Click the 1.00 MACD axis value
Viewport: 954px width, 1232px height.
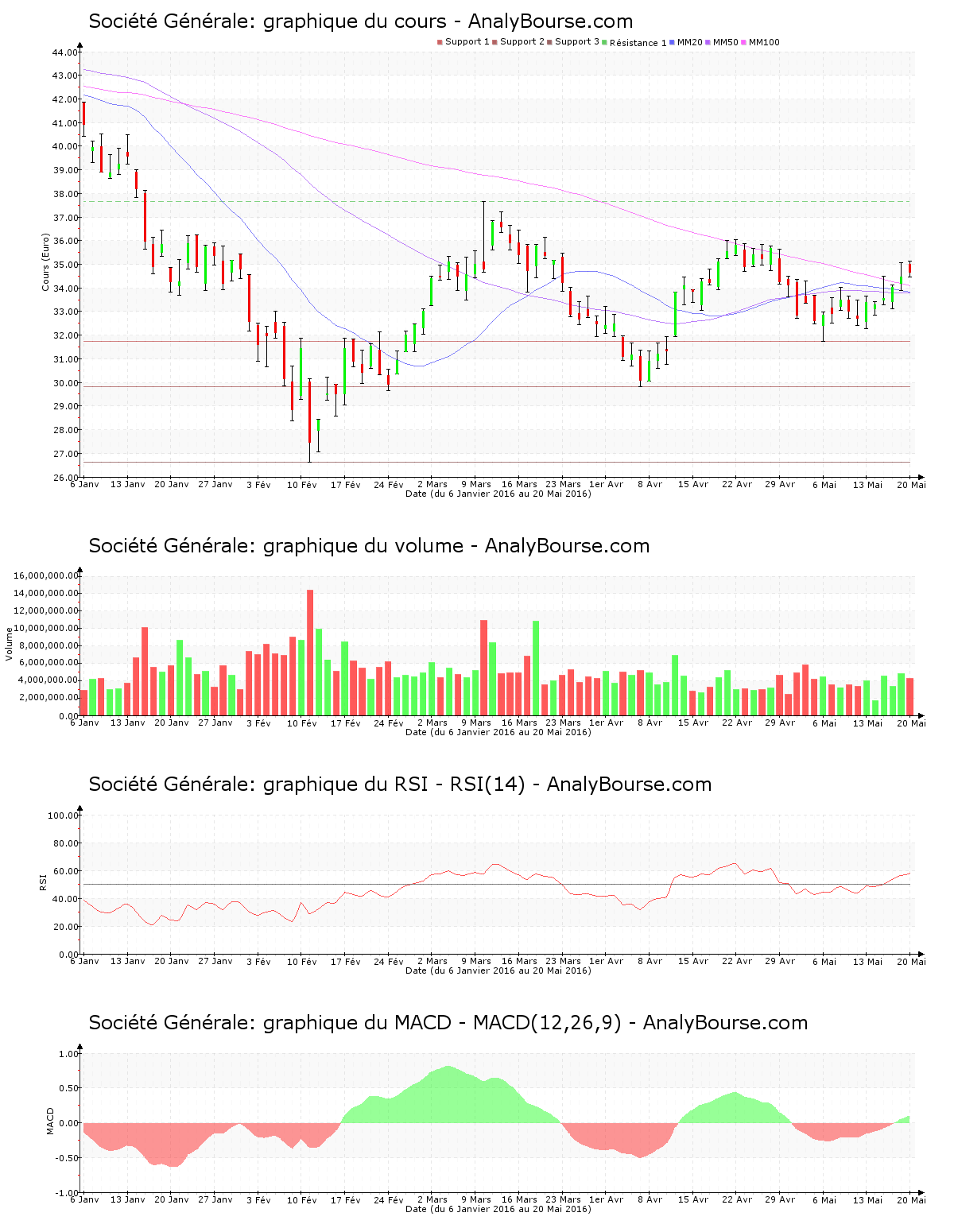[69, 1054]
